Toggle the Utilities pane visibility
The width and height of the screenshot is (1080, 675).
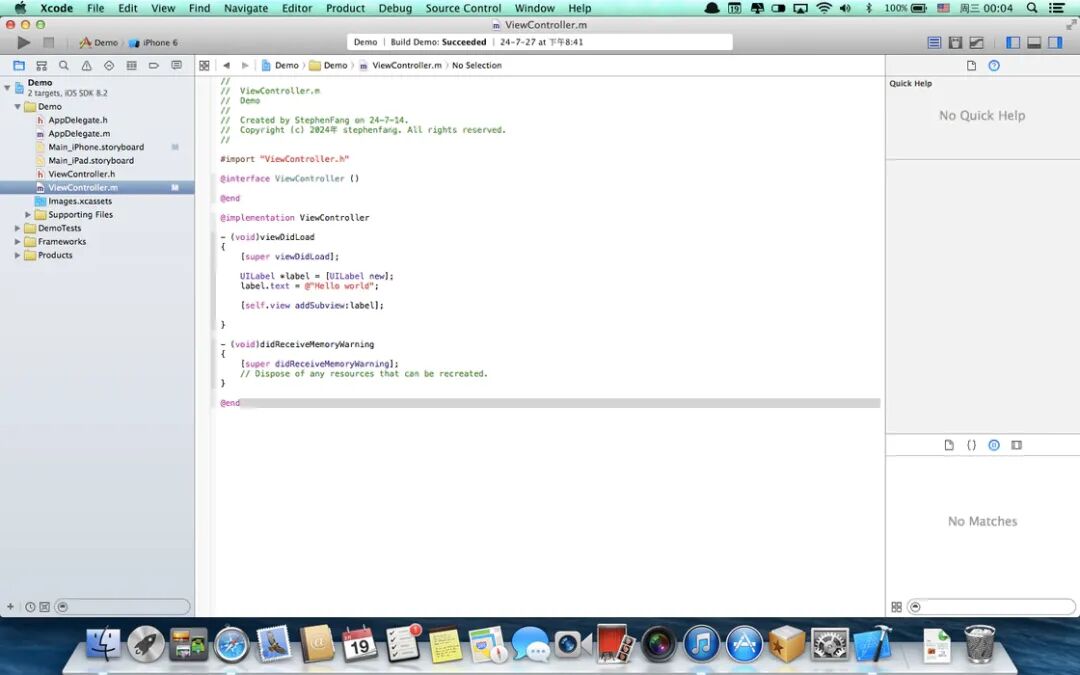click(x=1055, y=43)
